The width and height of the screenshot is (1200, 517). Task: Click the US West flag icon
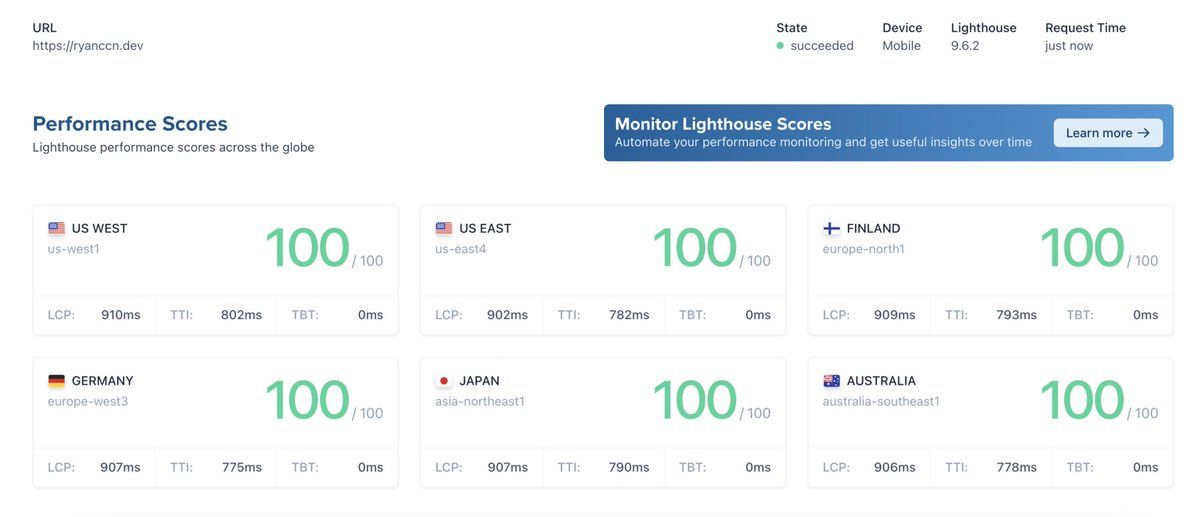pyautogui.click(x=56, y=228)
